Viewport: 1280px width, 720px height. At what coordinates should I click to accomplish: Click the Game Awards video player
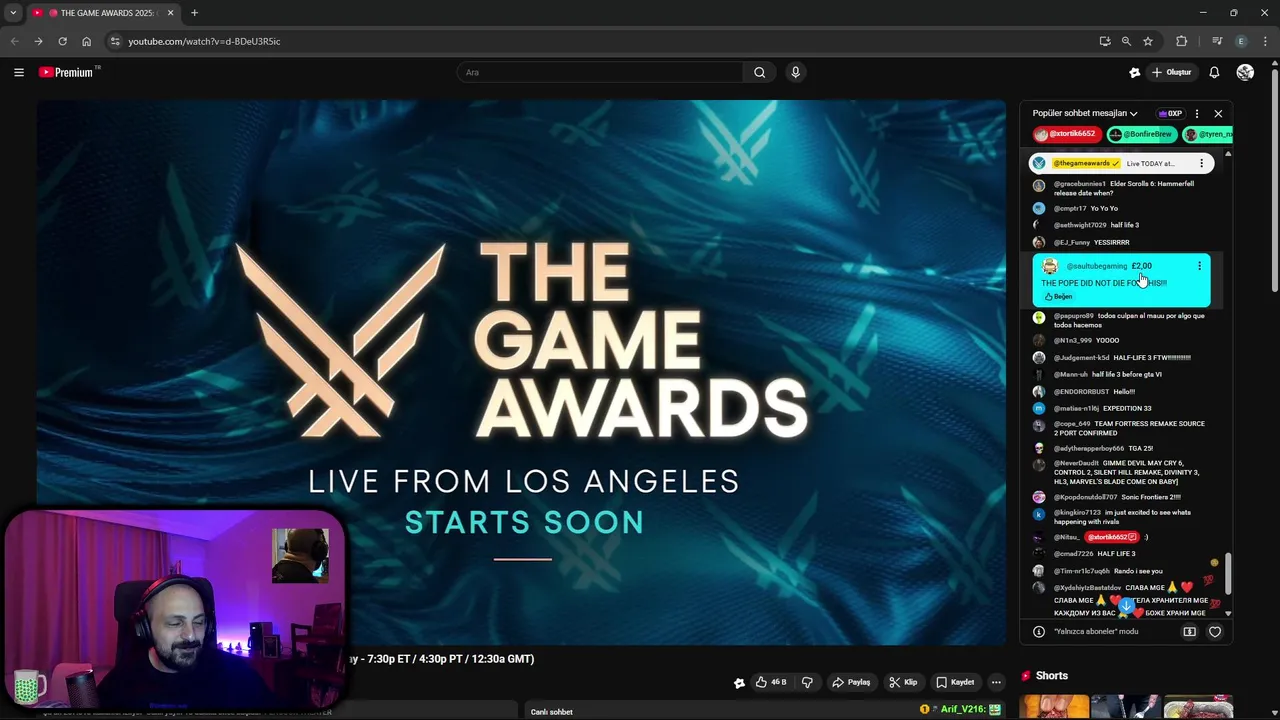tap(521, 372)
